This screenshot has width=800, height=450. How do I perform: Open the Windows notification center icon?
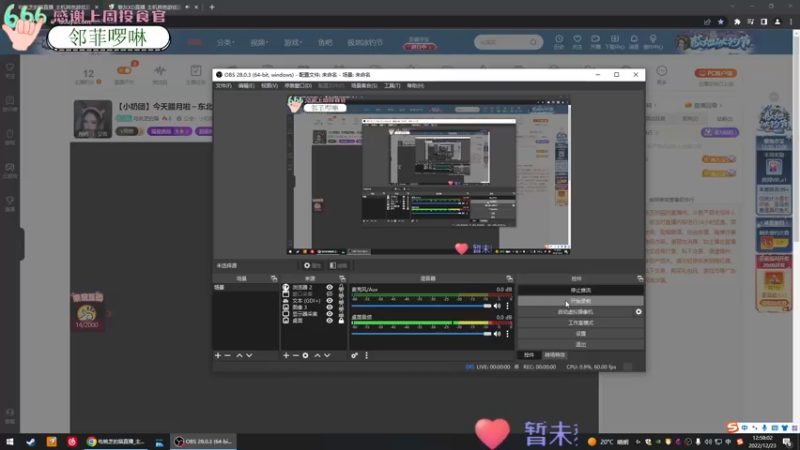(787, 442)
